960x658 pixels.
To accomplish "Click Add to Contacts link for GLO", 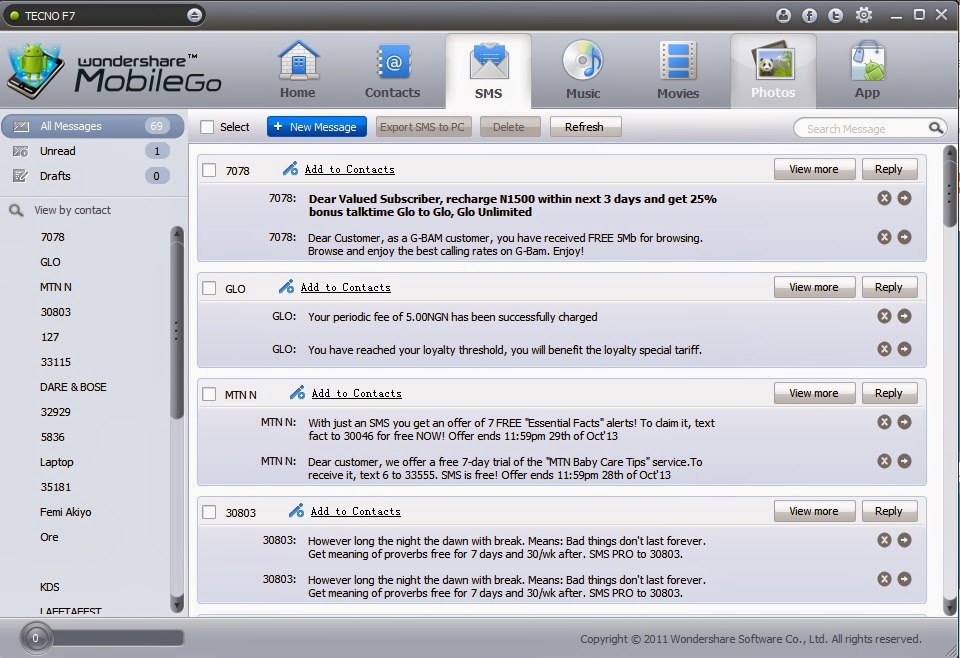I will [x=345, y=288].
